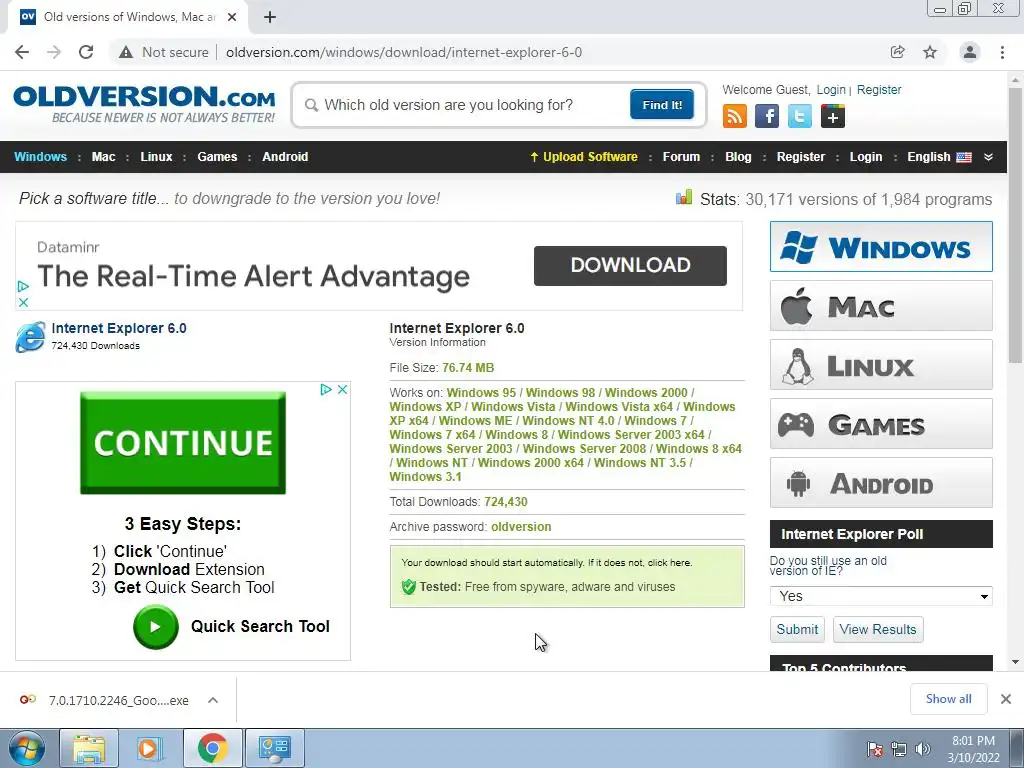Image resolution: width=1024 pixels, height=768 pixels.
Task: Click the volume speaker tray icon
Action: click(923, 749)
